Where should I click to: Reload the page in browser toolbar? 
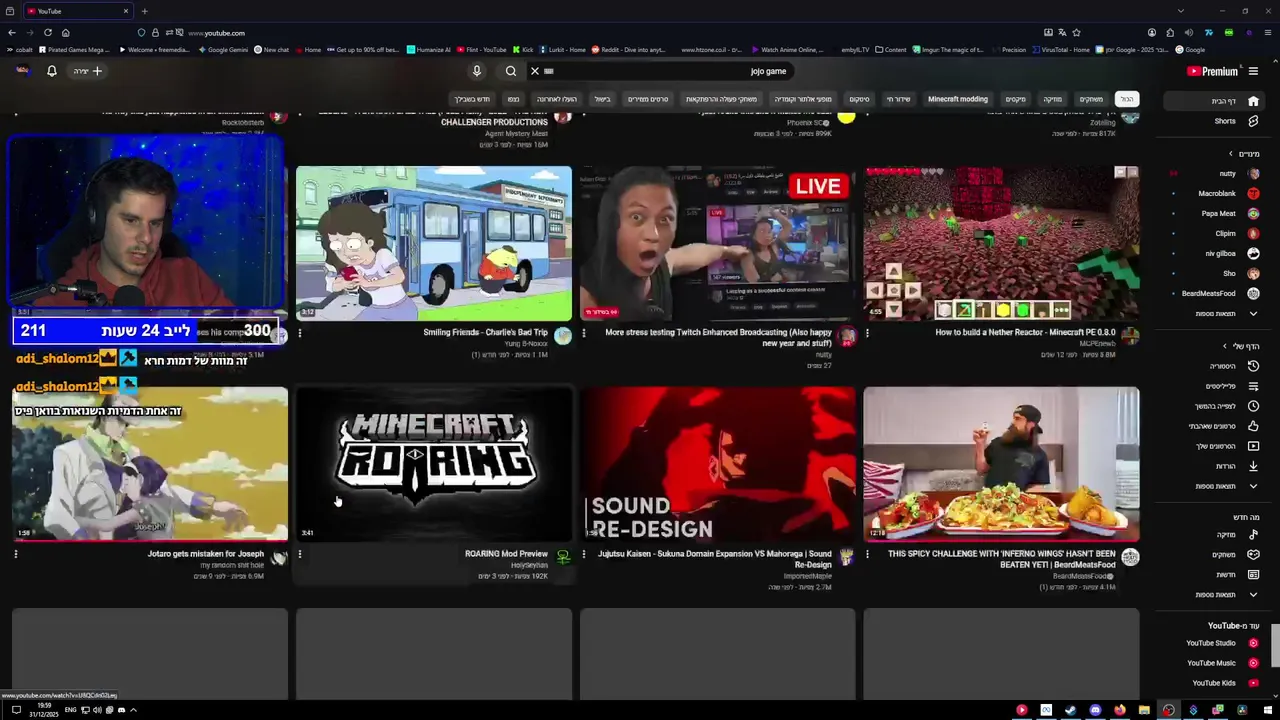coord(47,32)
